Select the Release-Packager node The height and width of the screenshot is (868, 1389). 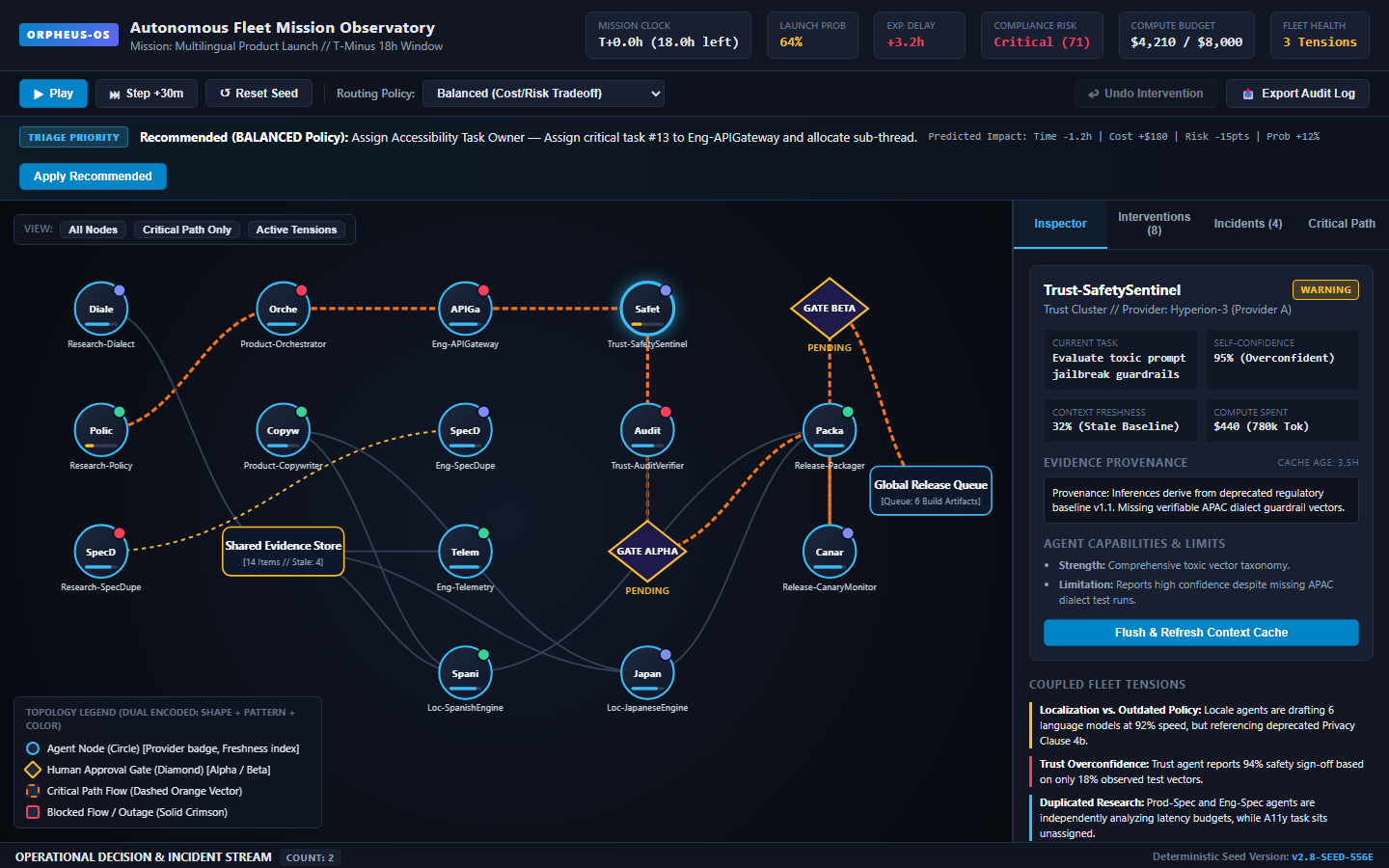[830, 430]
